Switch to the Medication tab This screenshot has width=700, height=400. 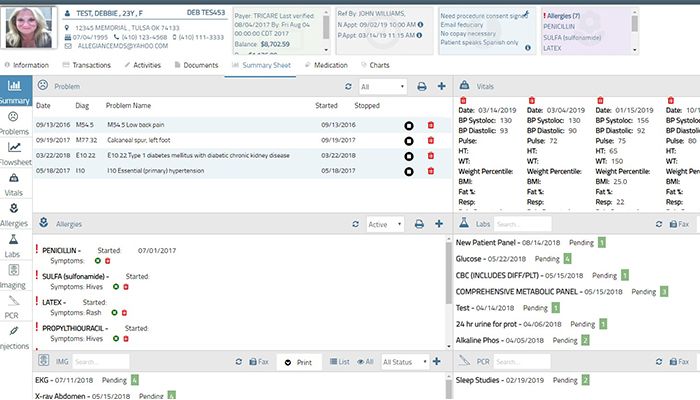pos(326,65)
